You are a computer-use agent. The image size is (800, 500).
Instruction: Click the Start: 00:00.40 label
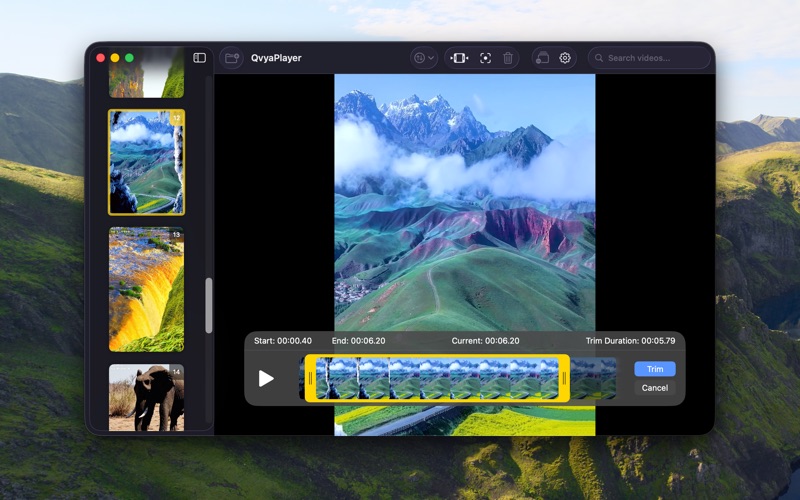point(283,341)
